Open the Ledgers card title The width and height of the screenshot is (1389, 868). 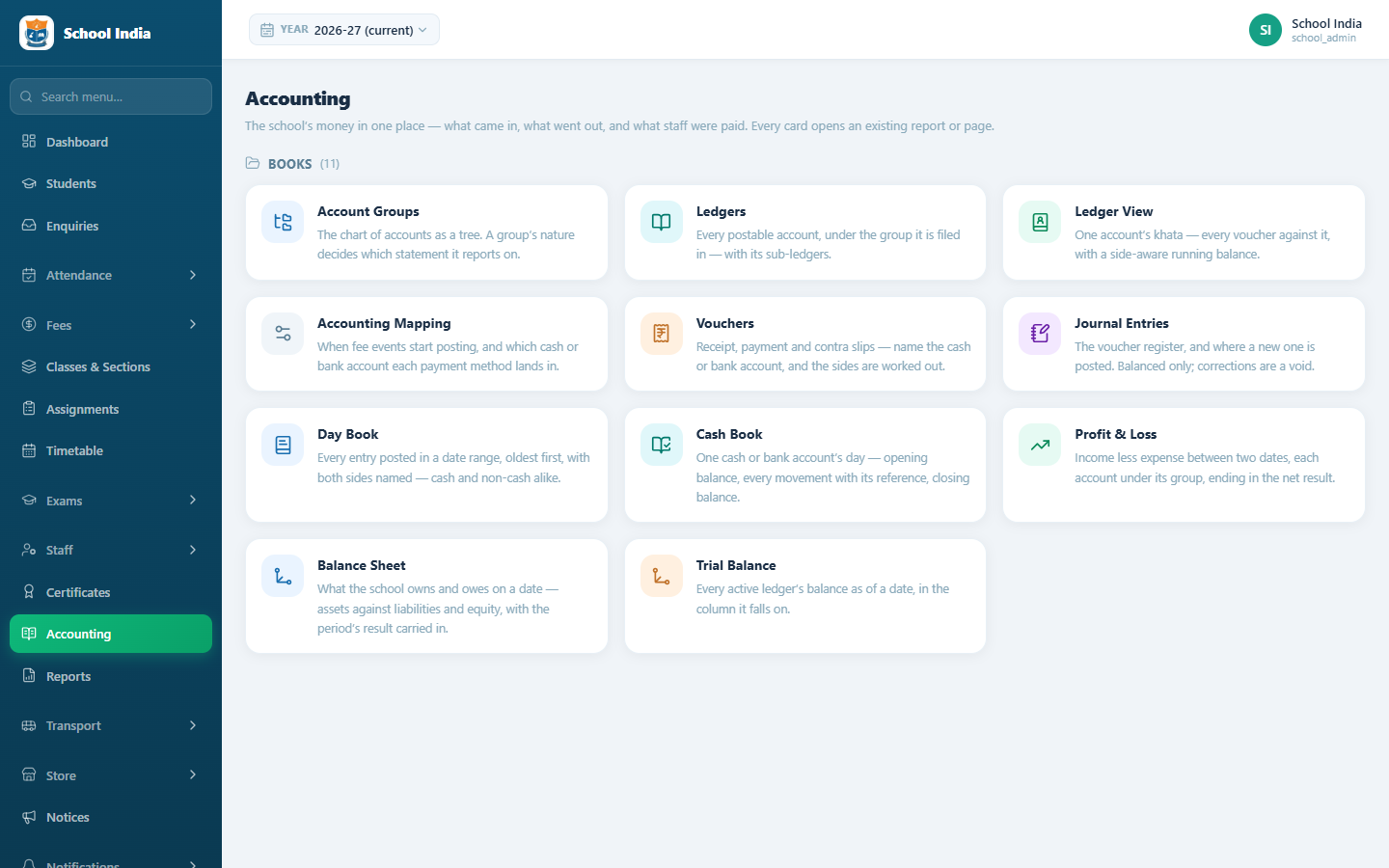(721, 211)
